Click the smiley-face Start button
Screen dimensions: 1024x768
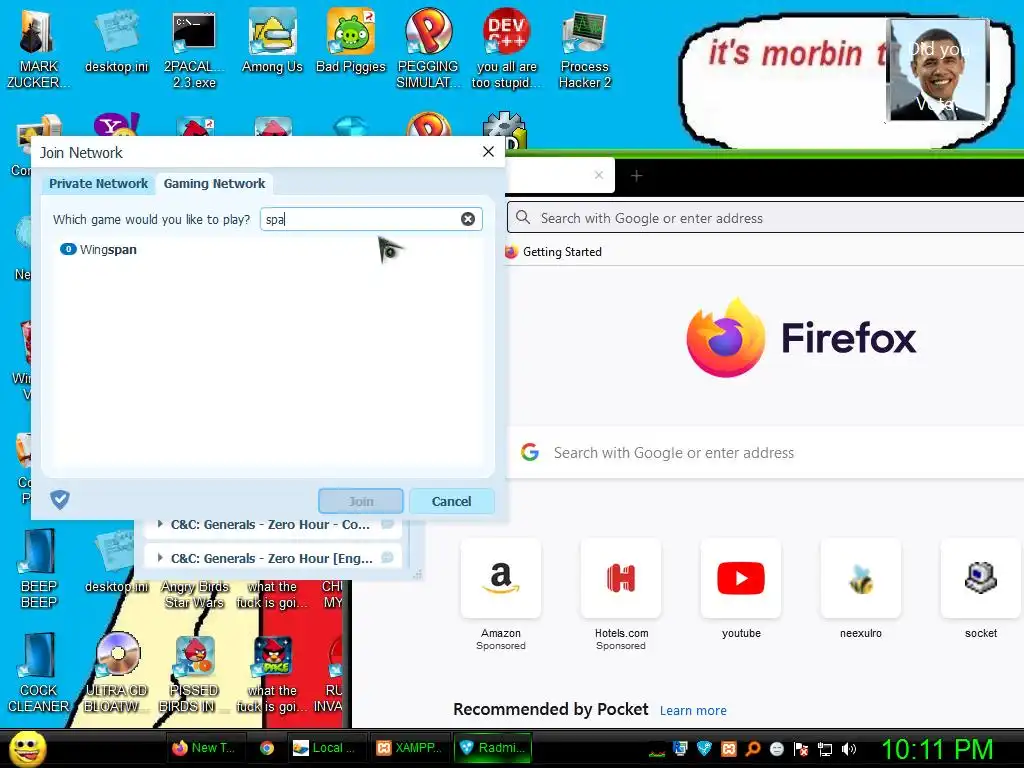pyautogui.click(x=27, y=748)
